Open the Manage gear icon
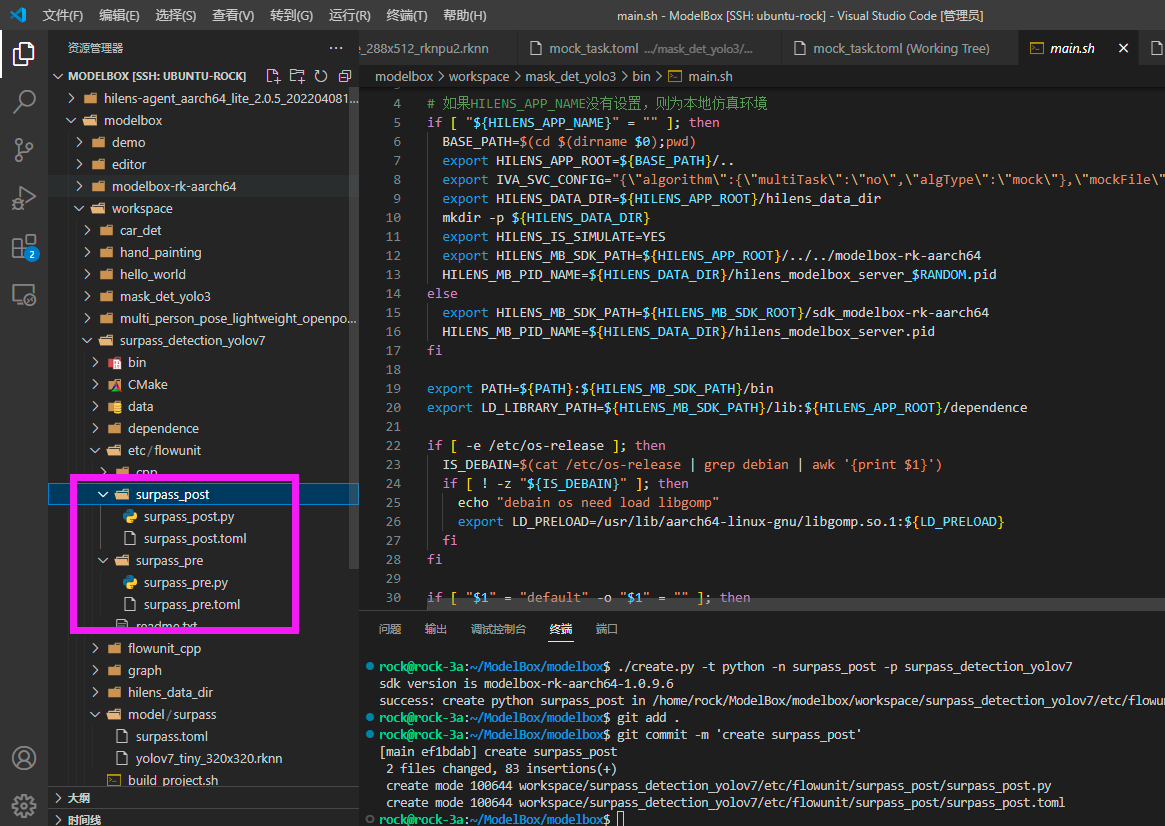The image size is (1165, 826). pos(24,804)
